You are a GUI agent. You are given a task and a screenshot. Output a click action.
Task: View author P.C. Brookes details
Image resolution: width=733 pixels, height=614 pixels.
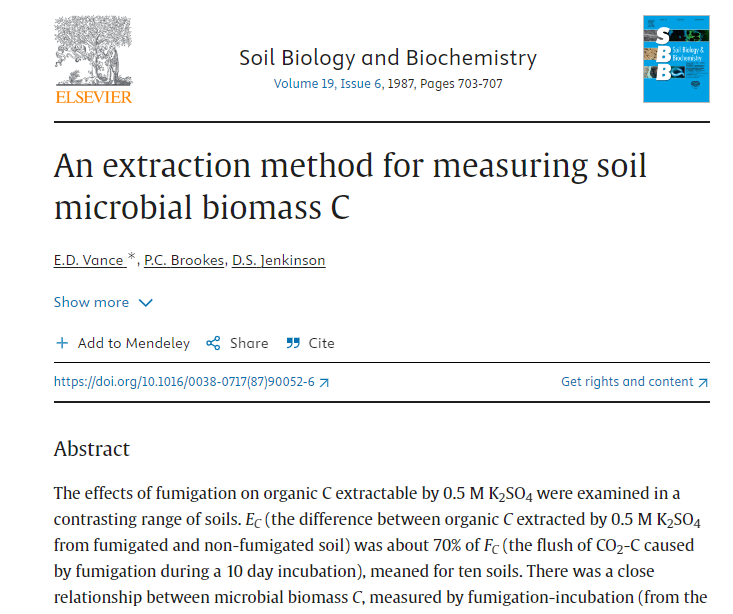[x=184, y=261]
